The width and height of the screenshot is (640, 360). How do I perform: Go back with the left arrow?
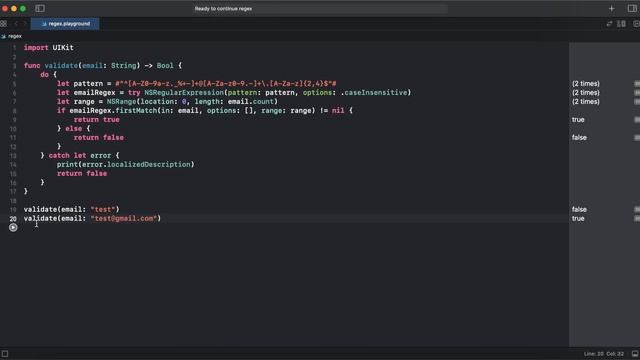pyautogui.click(x=16, y=24)
